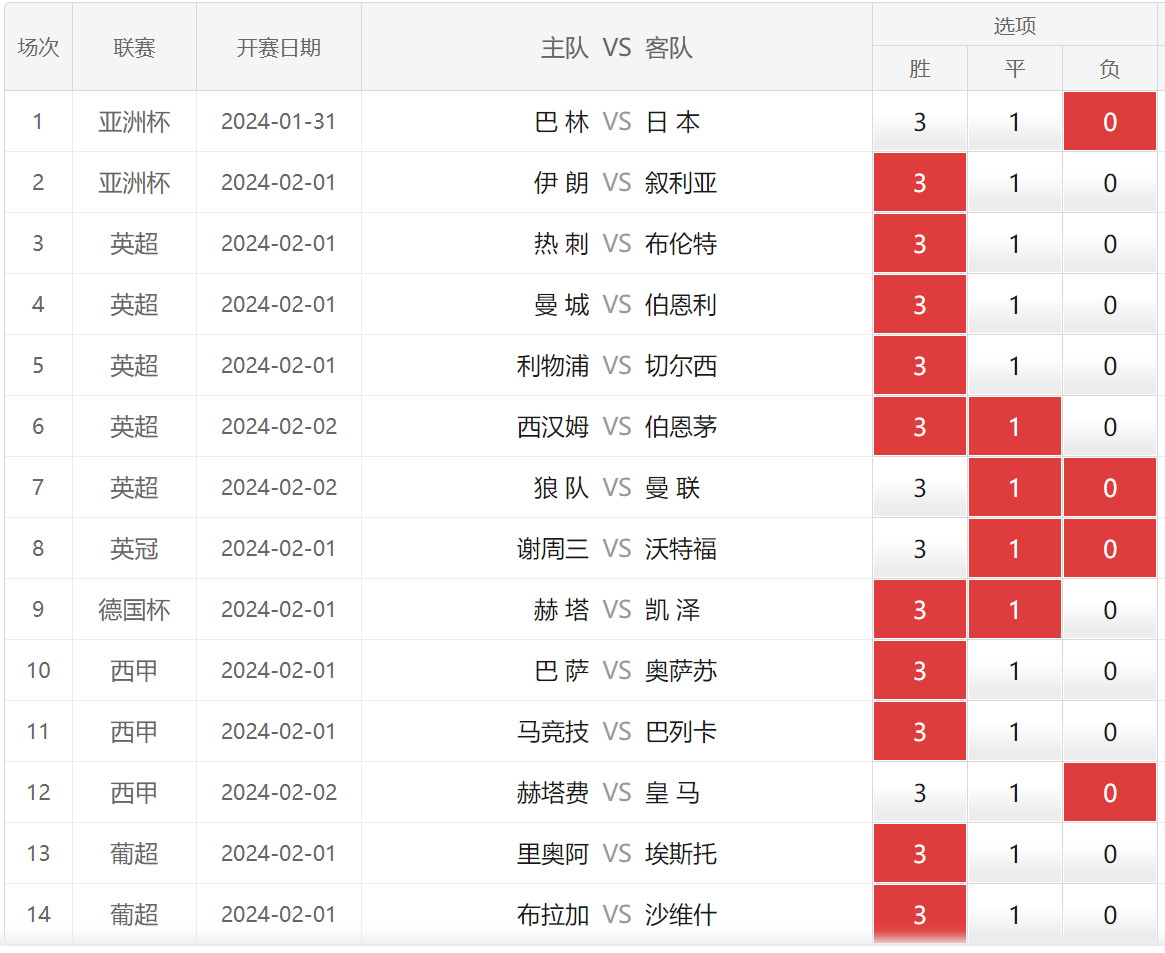Select 平 (1) for 赫塔费 VS 皇马
The height and width of the screenshot is (953, 1165).
point(1015,792)
